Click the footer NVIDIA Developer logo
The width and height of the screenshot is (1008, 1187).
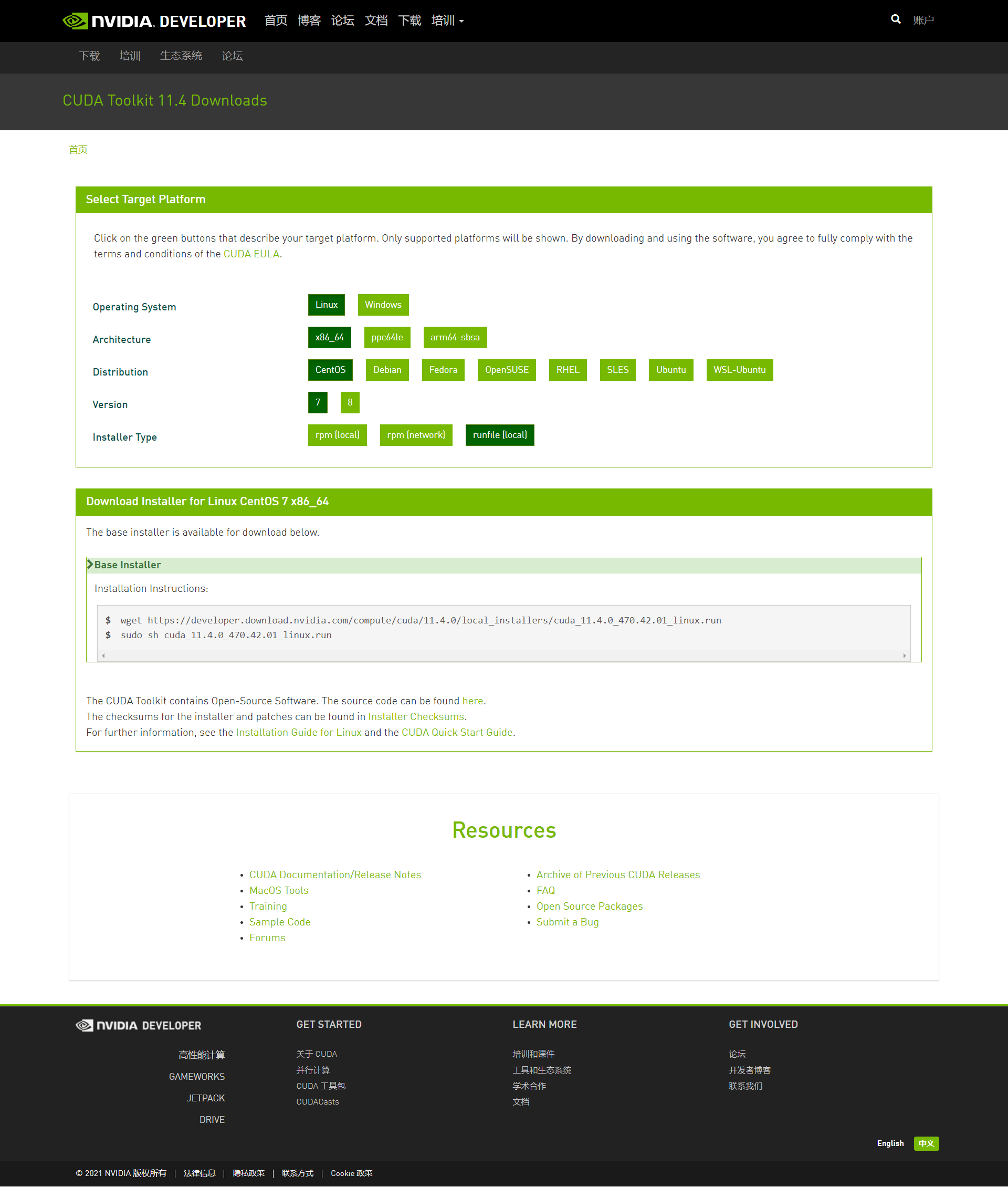[x=138, y=1025]
